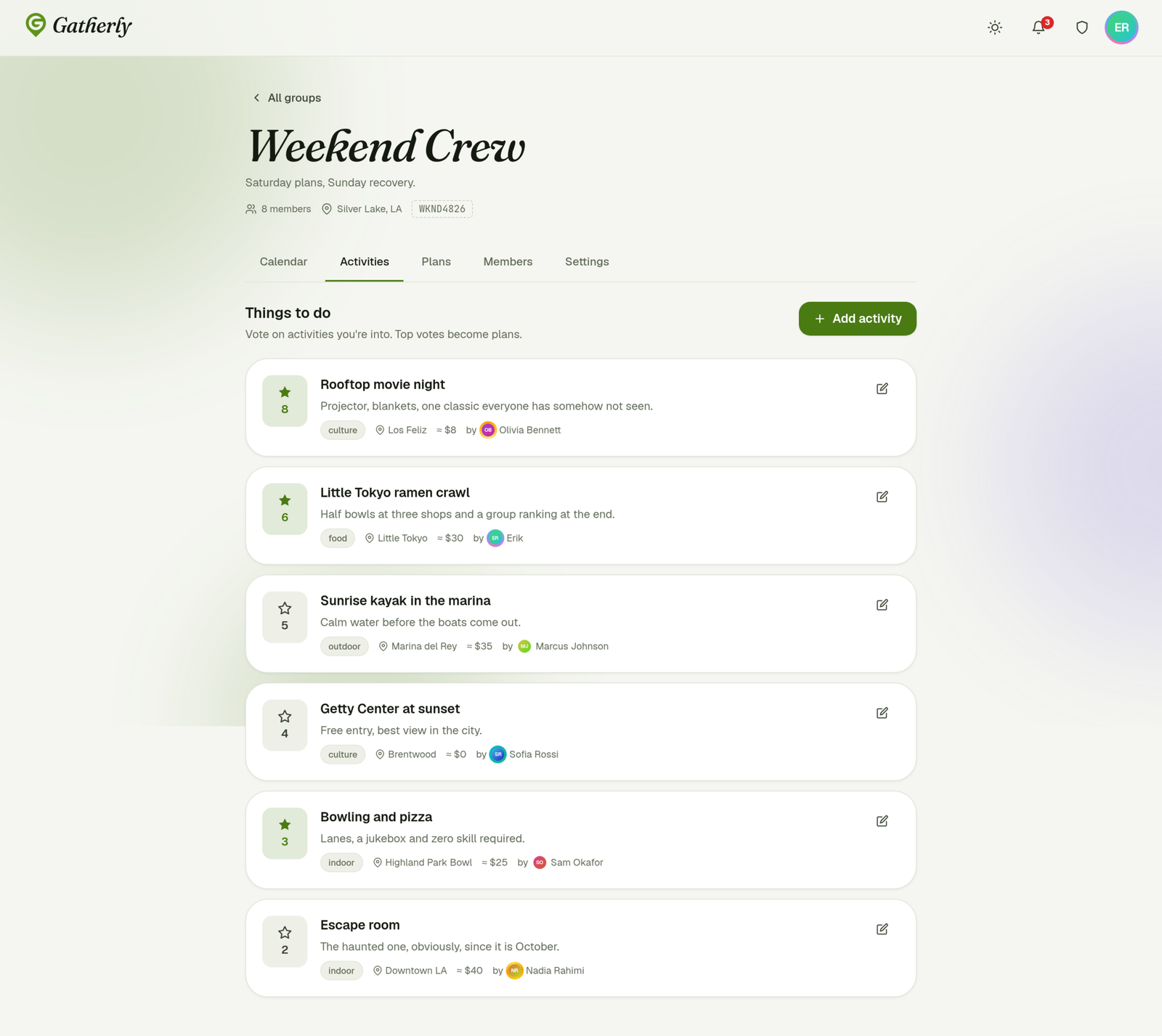The image size is (1162, 1036).
Task: Go to the Members tab
Action: pos(508,262)
